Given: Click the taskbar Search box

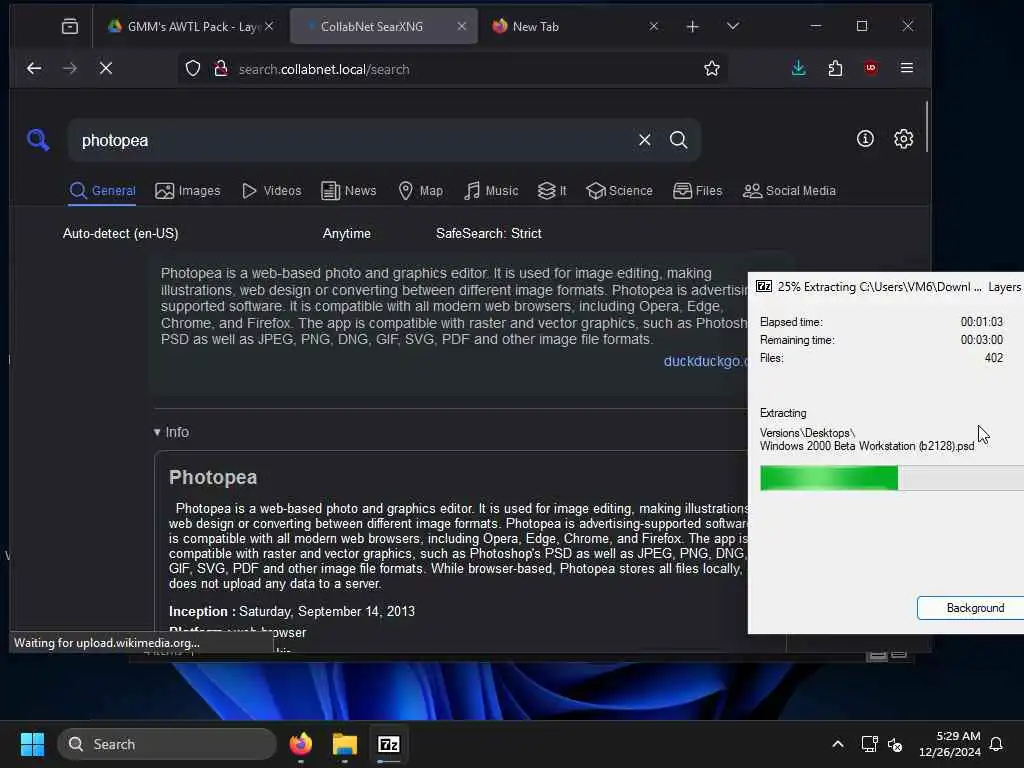Looking at the screenshot, I should 167,744.
